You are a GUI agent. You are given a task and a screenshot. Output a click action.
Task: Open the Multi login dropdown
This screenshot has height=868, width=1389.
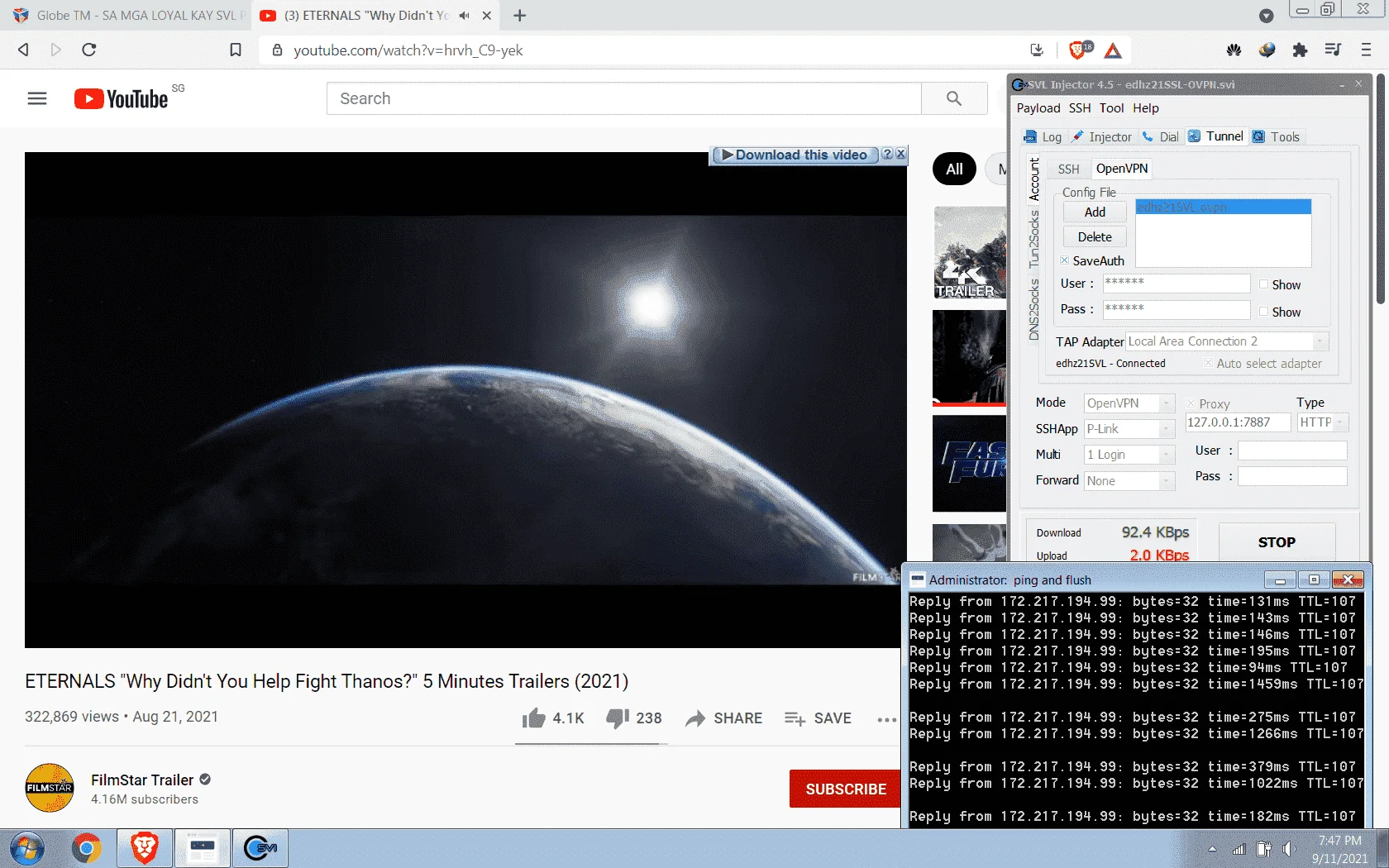[x=1167, y=455]
